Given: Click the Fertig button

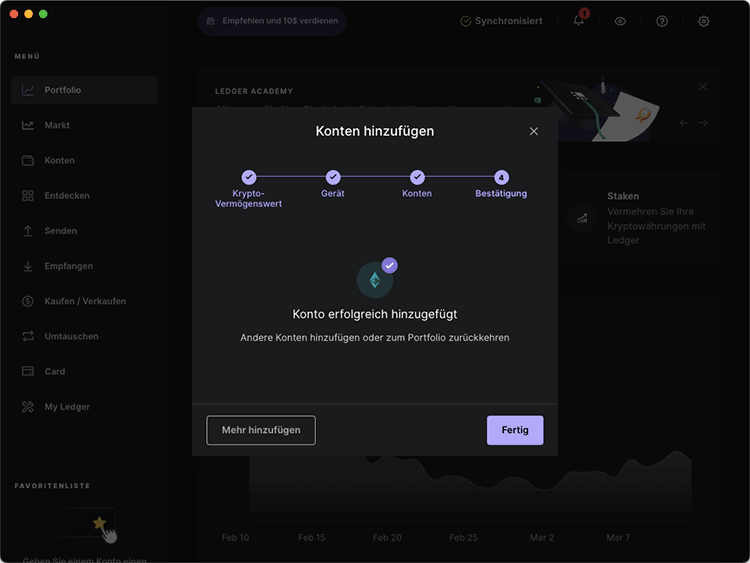Looking at the screenshot, I should (x=515, y=430).
